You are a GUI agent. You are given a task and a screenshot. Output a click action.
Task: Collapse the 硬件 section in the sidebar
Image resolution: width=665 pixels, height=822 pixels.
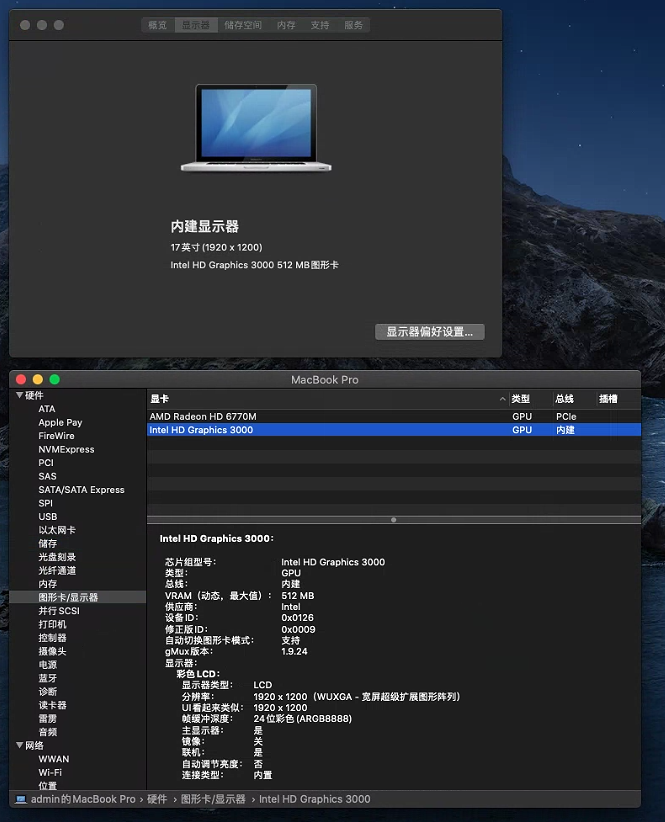tap(19, 395)
